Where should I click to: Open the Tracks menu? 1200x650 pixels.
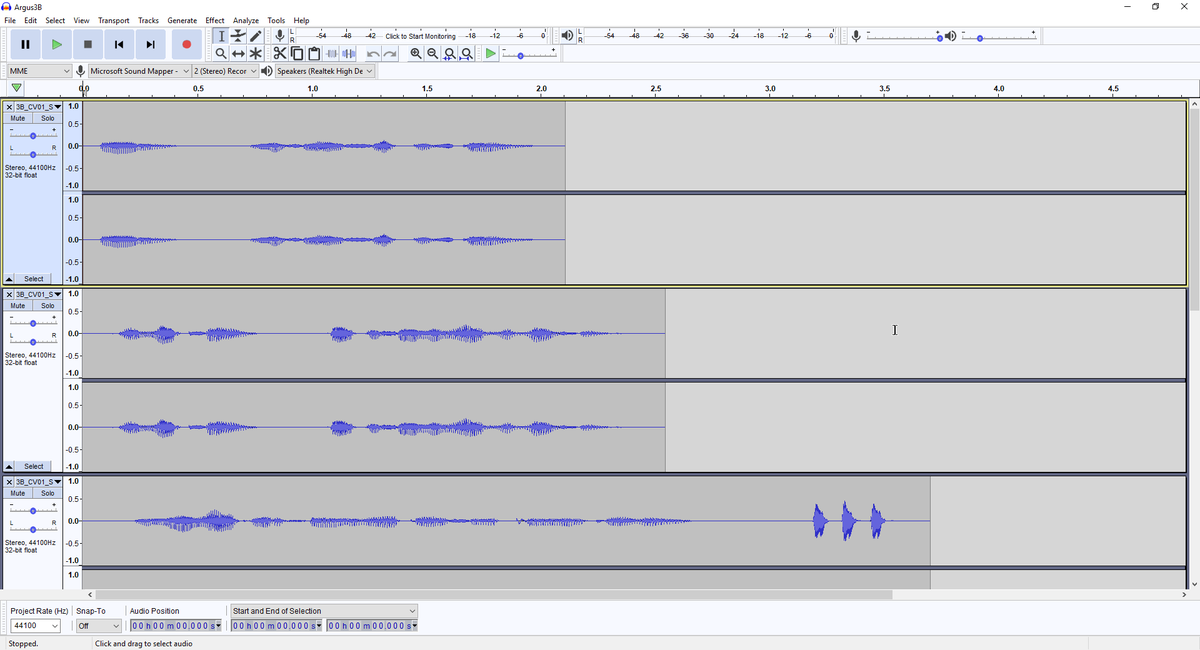tap(148, 20)
